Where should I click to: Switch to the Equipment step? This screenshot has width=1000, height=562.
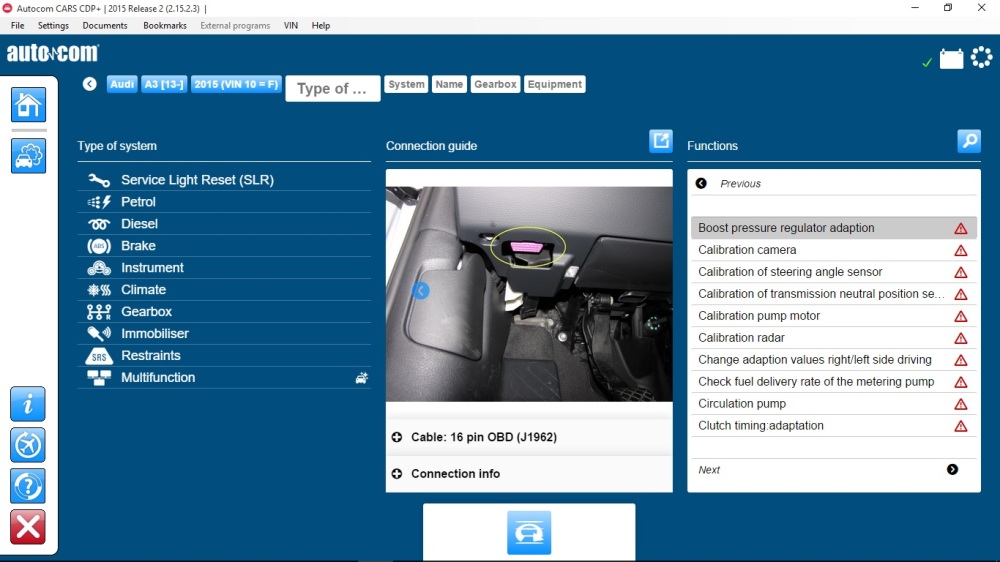[555, 84]
